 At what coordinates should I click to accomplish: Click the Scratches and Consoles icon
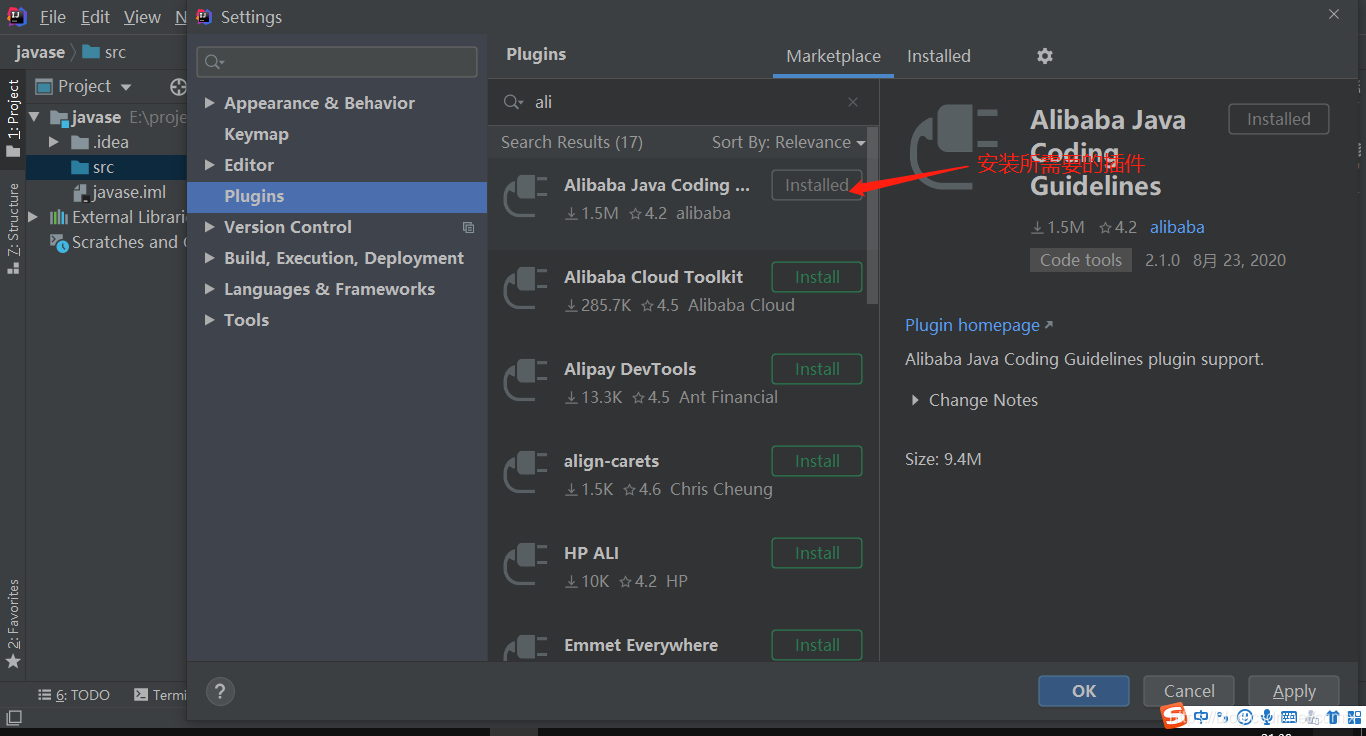coord(59,242)
